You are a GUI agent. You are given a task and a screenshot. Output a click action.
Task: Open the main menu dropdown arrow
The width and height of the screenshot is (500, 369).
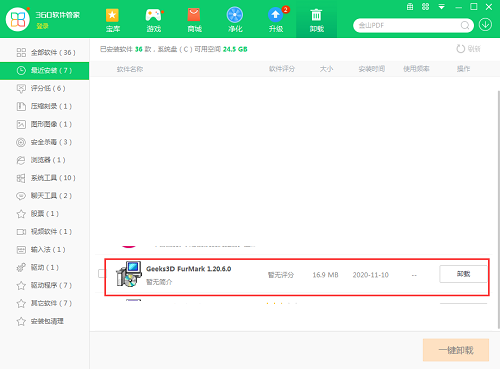(441, 7)
